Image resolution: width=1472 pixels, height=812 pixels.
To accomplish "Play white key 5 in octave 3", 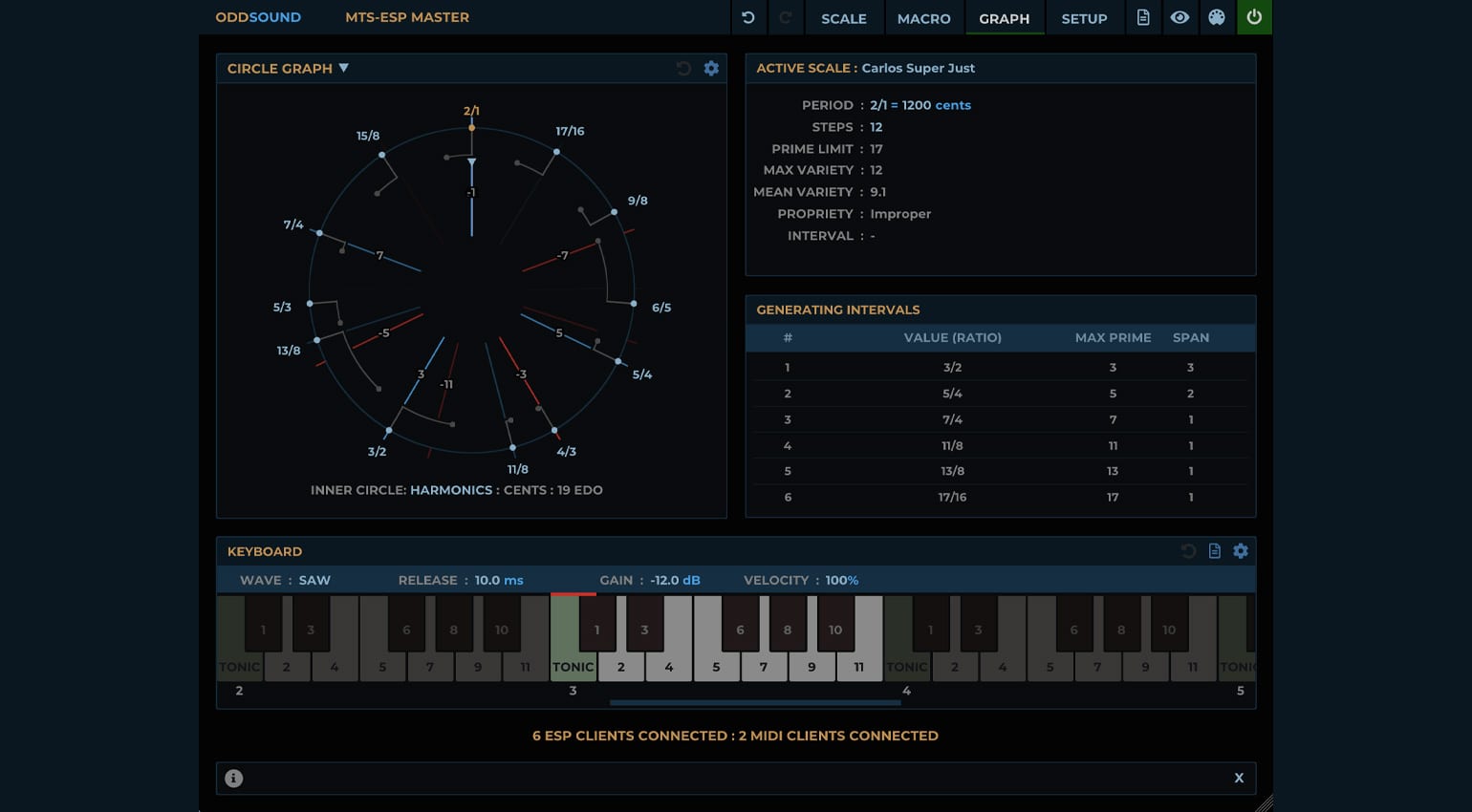I will 716,666.
